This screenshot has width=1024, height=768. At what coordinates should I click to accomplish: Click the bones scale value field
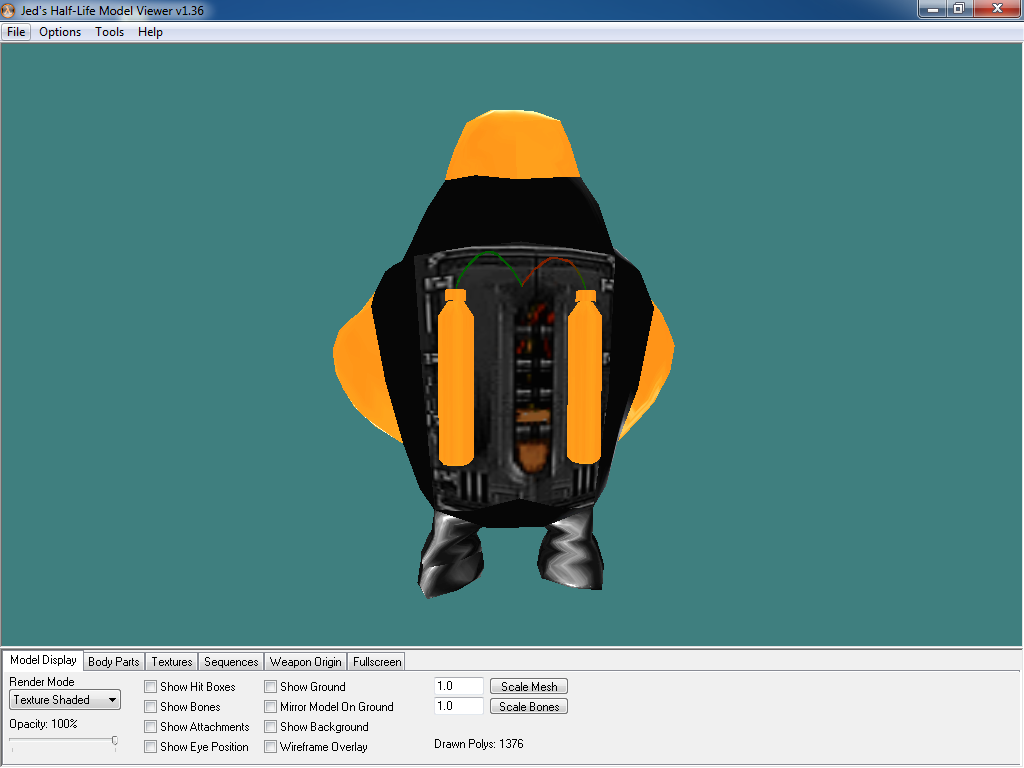[x=458, y=707]
